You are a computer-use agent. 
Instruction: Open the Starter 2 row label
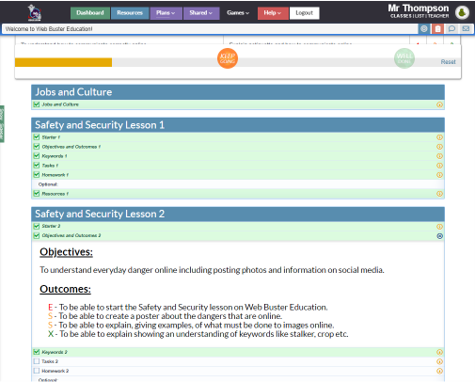coord(51,226)
